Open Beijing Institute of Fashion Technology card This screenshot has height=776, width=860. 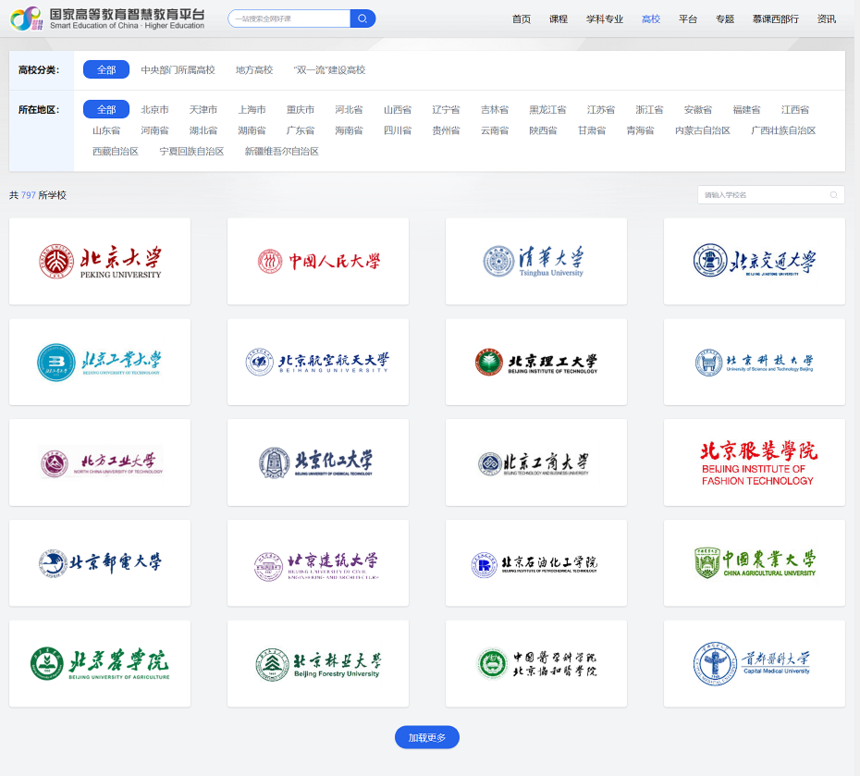click(754, 462)
